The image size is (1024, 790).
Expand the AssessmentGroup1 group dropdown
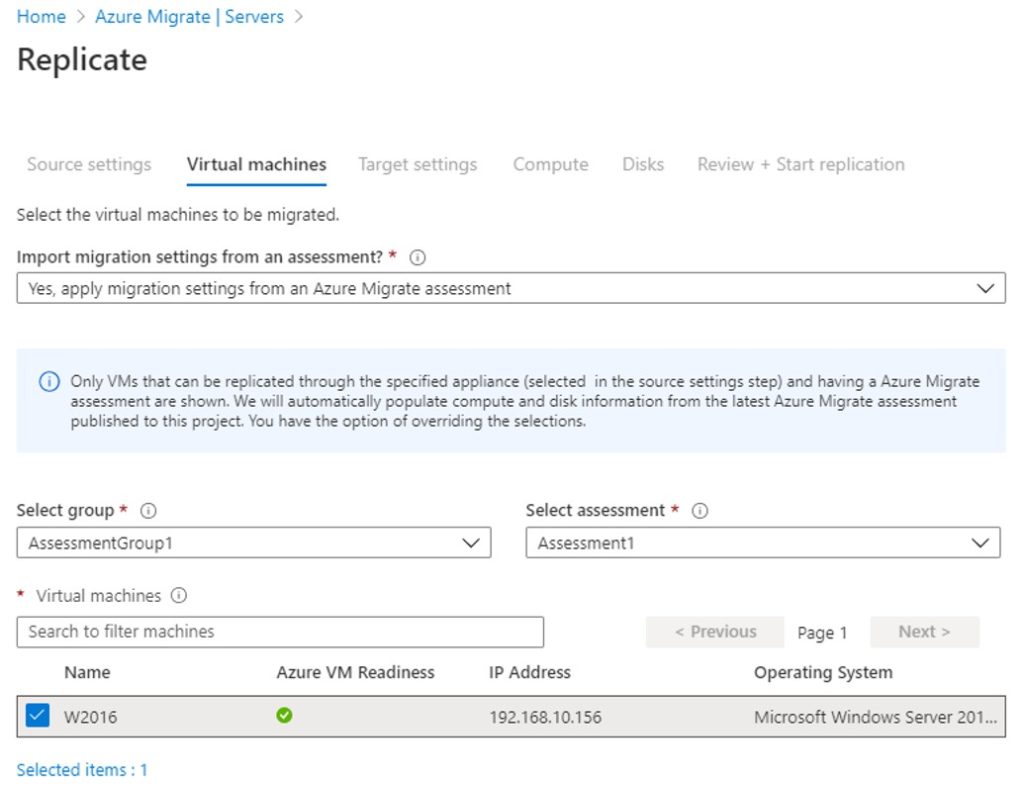[x=253, y=543]
